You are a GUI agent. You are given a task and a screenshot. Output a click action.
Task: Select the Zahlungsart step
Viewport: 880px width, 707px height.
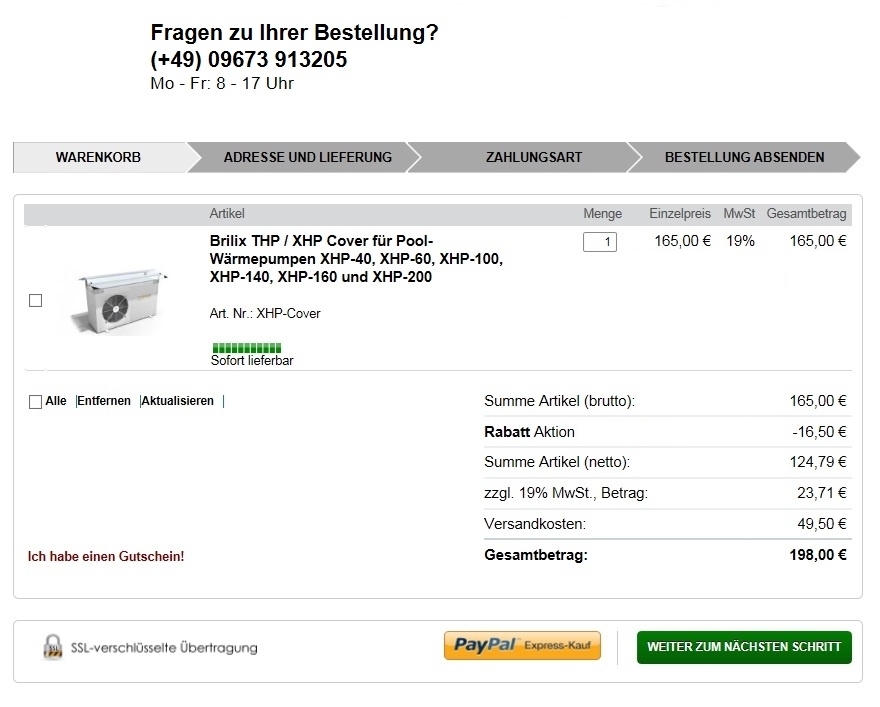533,157
